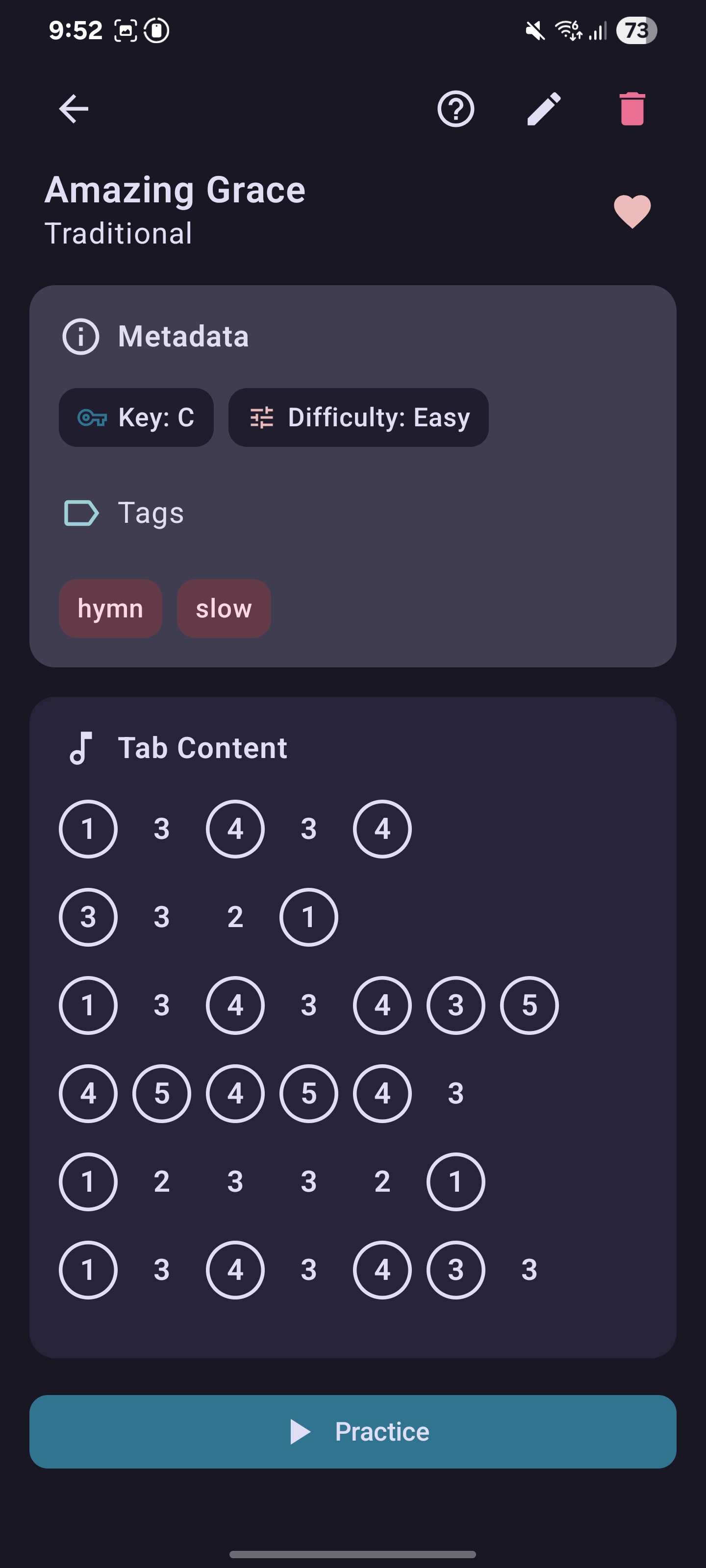Select the hymn tag
The width and height of the screenshot is (706, 1568).
pos(110,608)
